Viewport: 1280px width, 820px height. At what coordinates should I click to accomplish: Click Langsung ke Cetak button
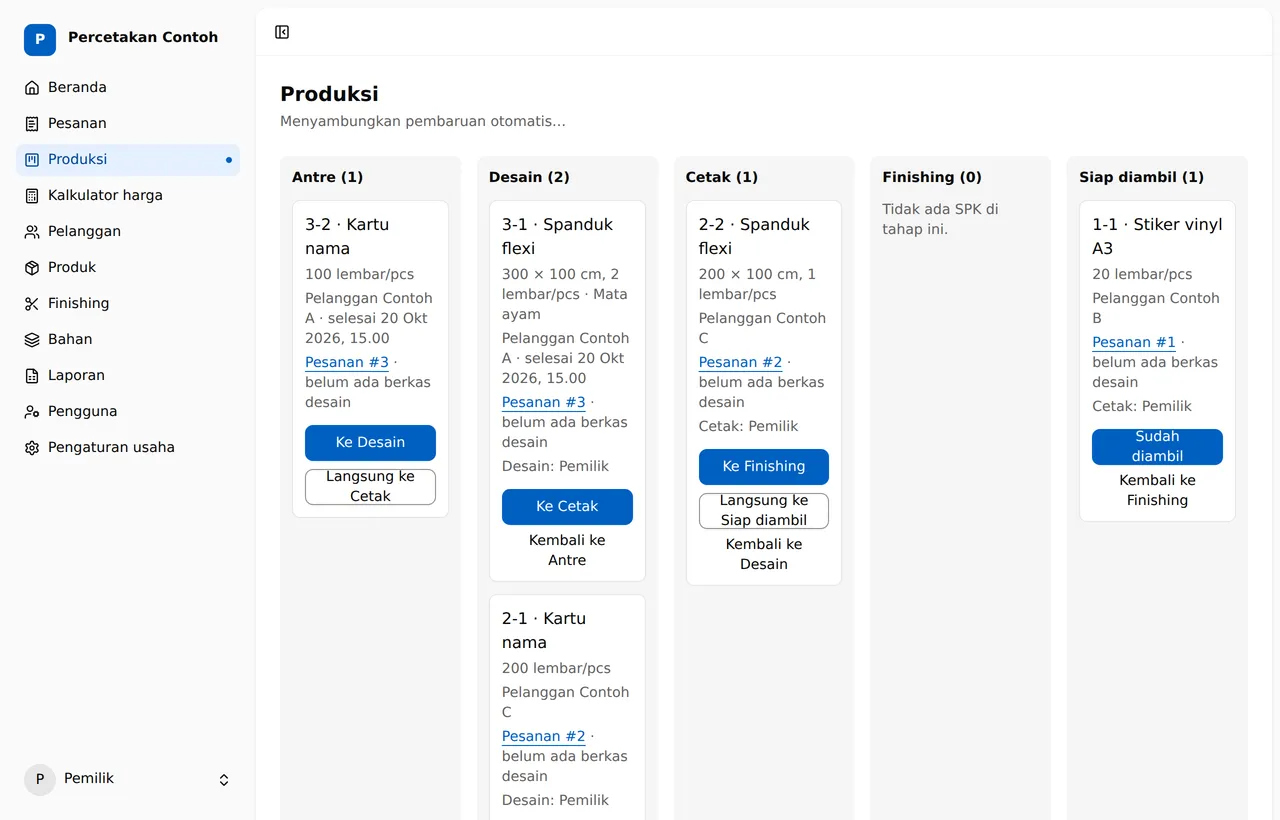pyautogui.click(x=370, y=487)
